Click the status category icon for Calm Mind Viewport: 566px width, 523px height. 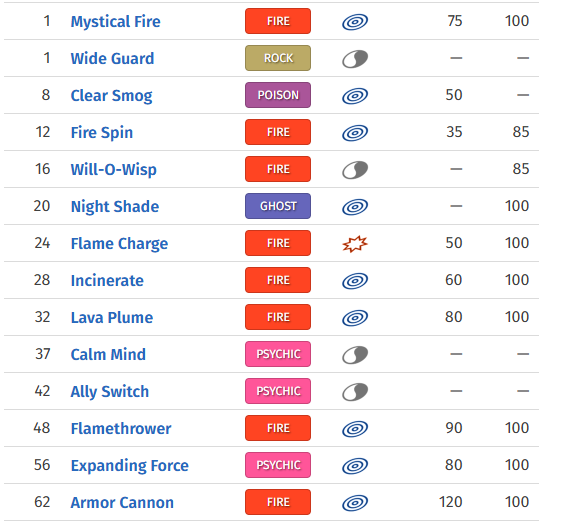[355, 355]
